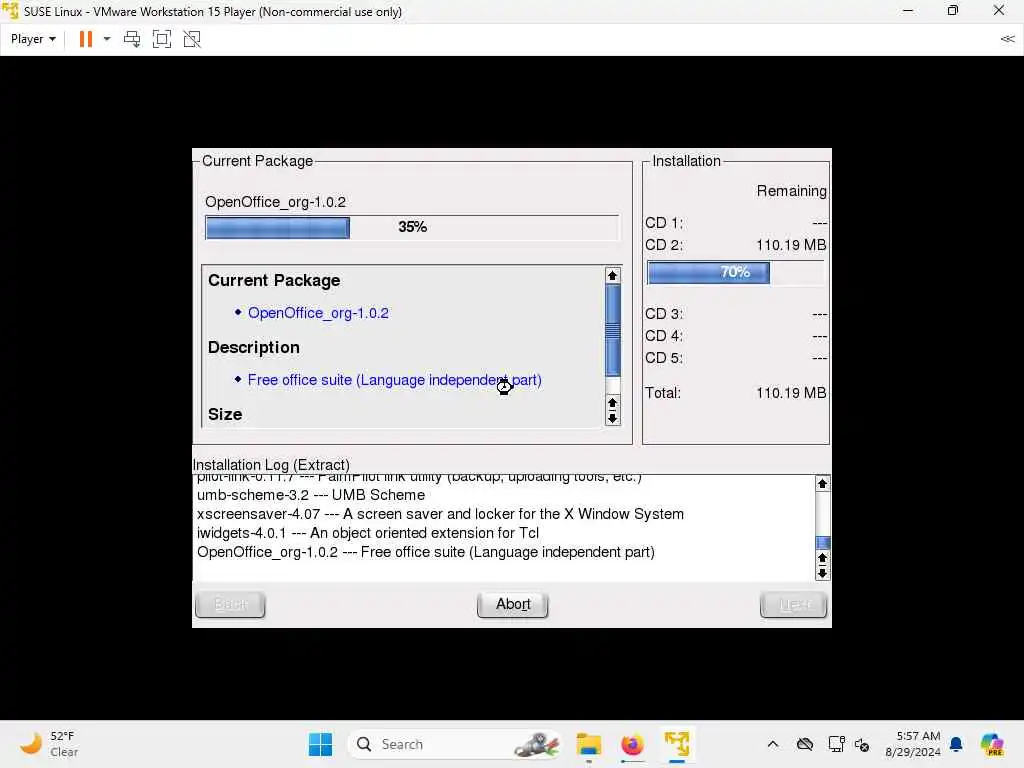Click package description scrollbar thumb
Viewport: 1024px width, 768px height.
(613, 331)
